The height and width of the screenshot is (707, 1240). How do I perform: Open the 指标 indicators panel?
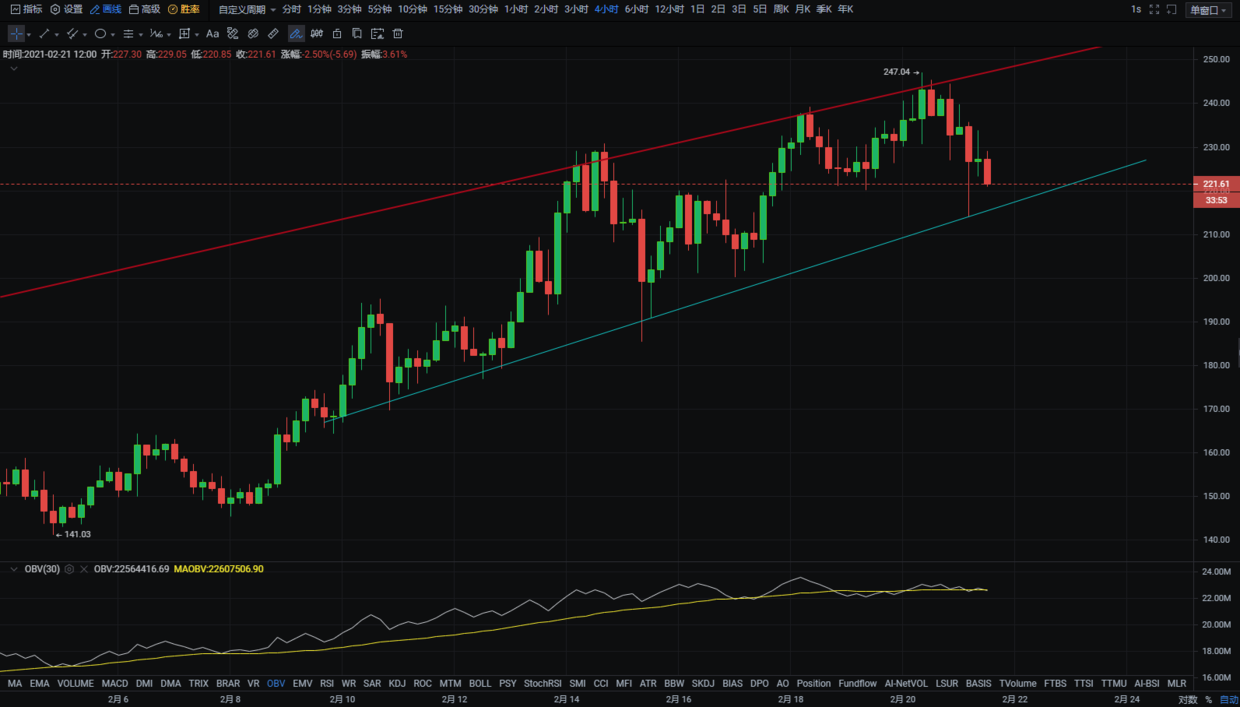coord(27,9)
